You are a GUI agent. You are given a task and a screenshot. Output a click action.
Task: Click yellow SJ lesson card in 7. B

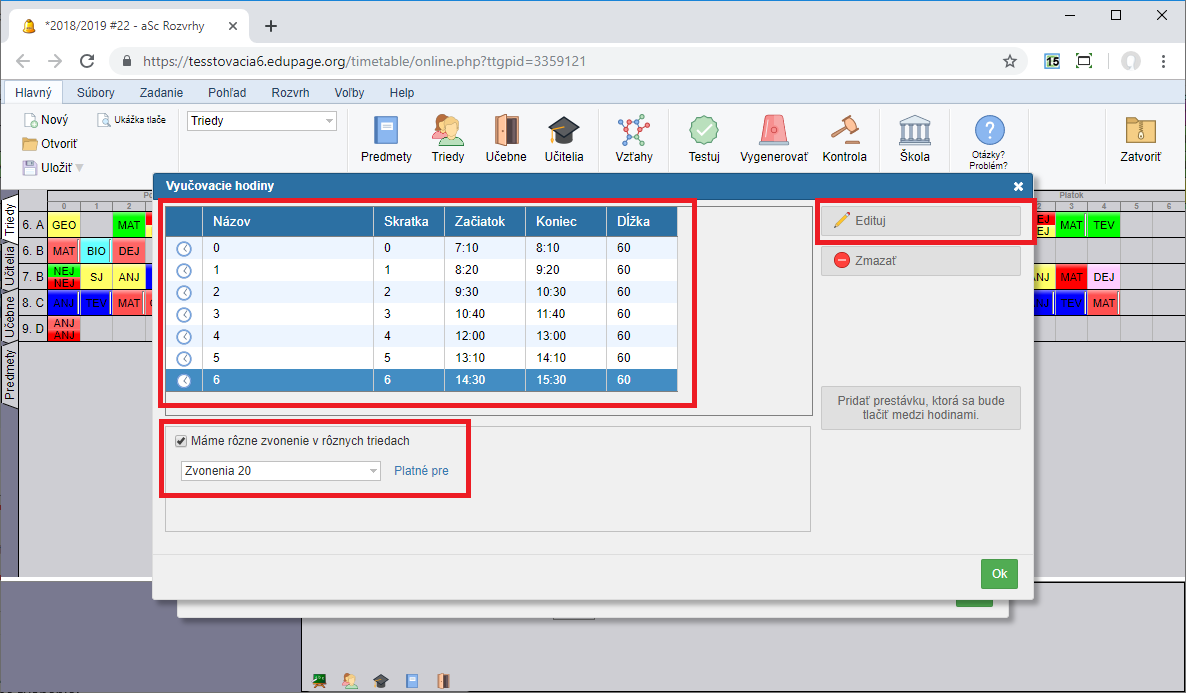click(x=96, y=277)
